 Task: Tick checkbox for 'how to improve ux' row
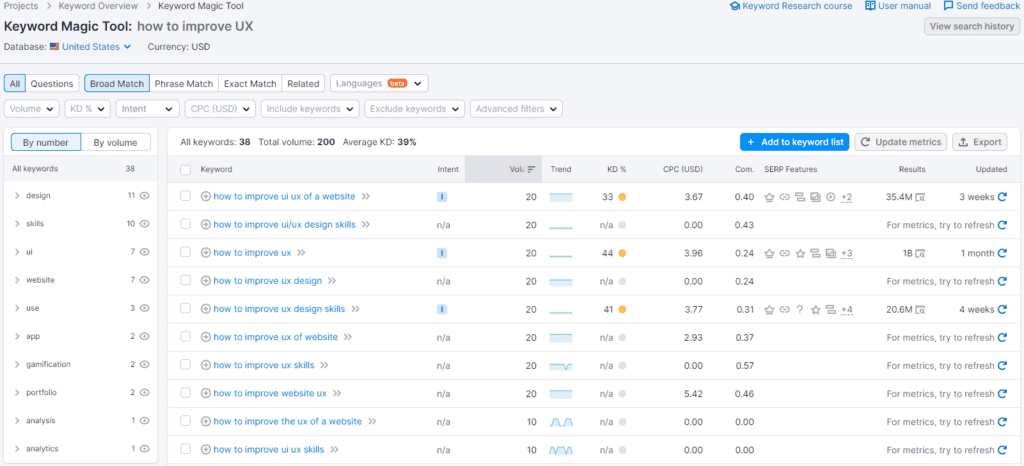tap(185, 253)
